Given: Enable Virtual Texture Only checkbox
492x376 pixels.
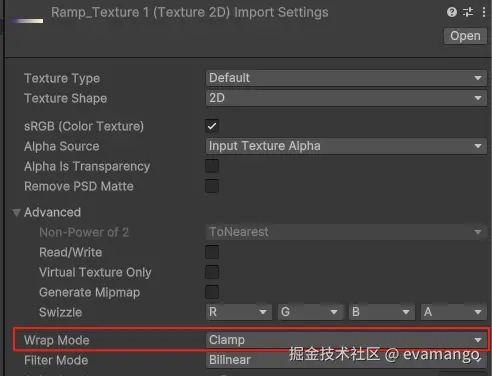Looking at the screenshot, I should (212, 272).
